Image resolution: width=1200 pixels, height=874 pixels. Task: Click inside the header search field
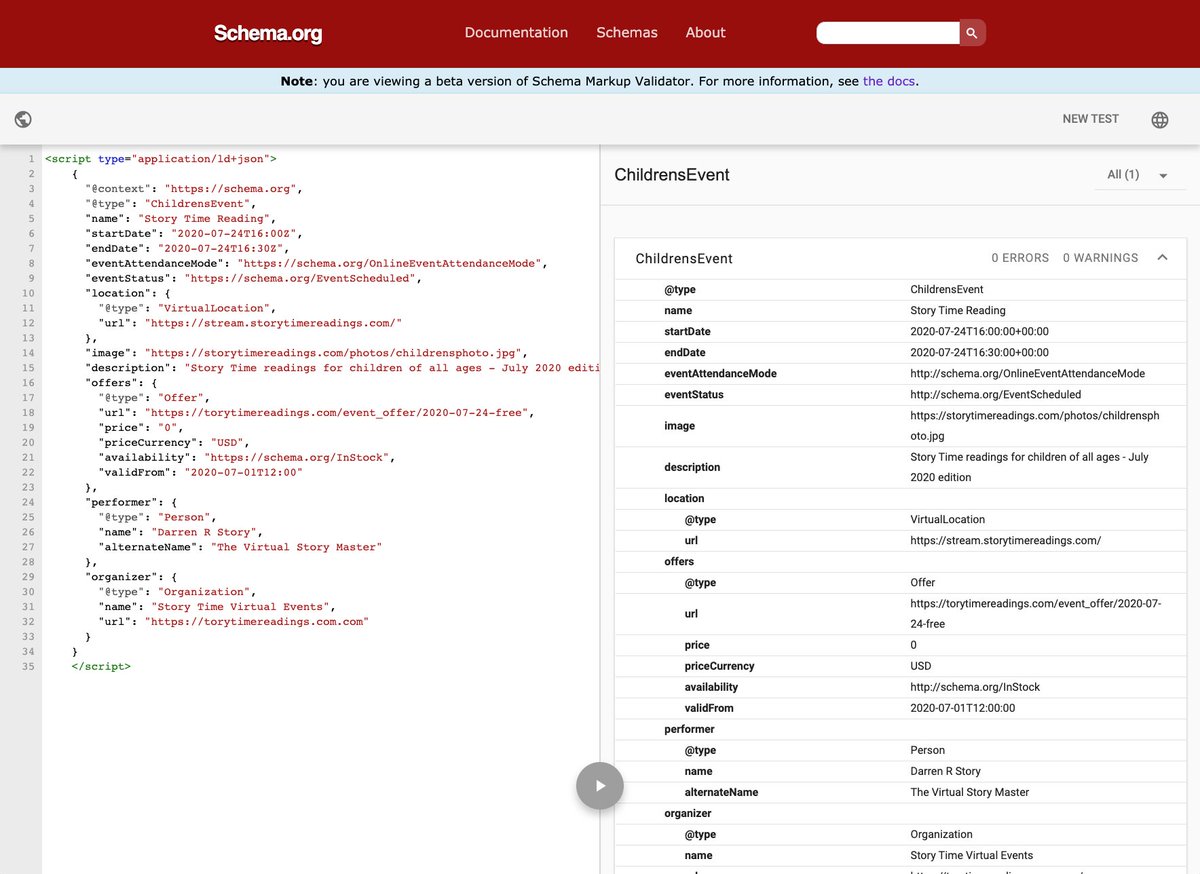tap(885, 32)
